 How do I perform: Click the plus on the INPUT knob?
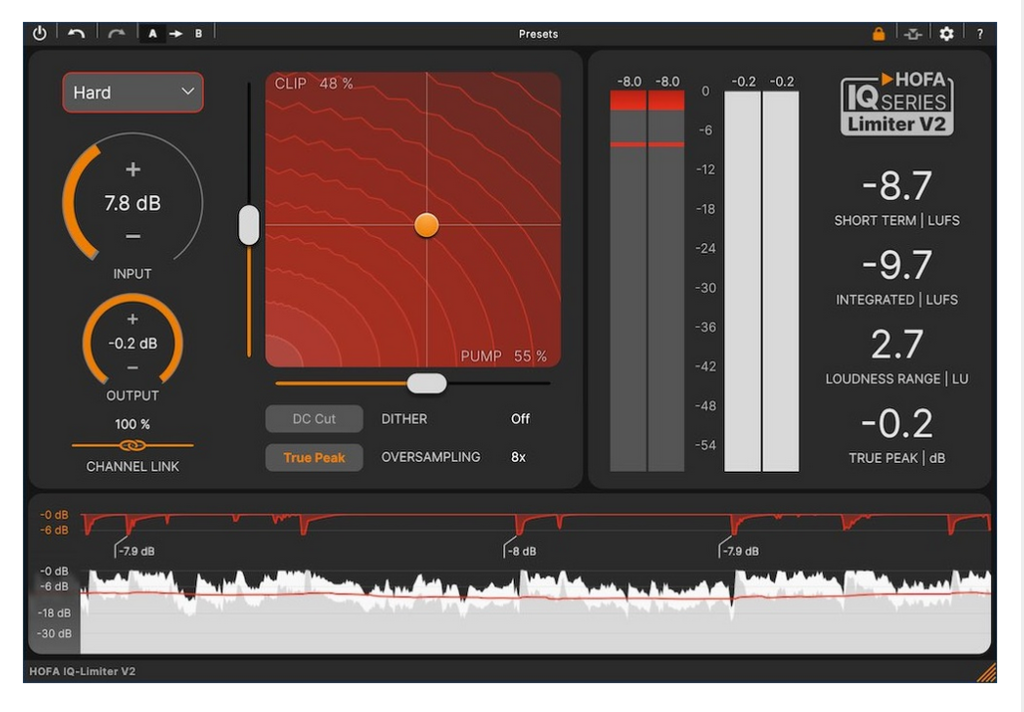[x=133, y=169]
